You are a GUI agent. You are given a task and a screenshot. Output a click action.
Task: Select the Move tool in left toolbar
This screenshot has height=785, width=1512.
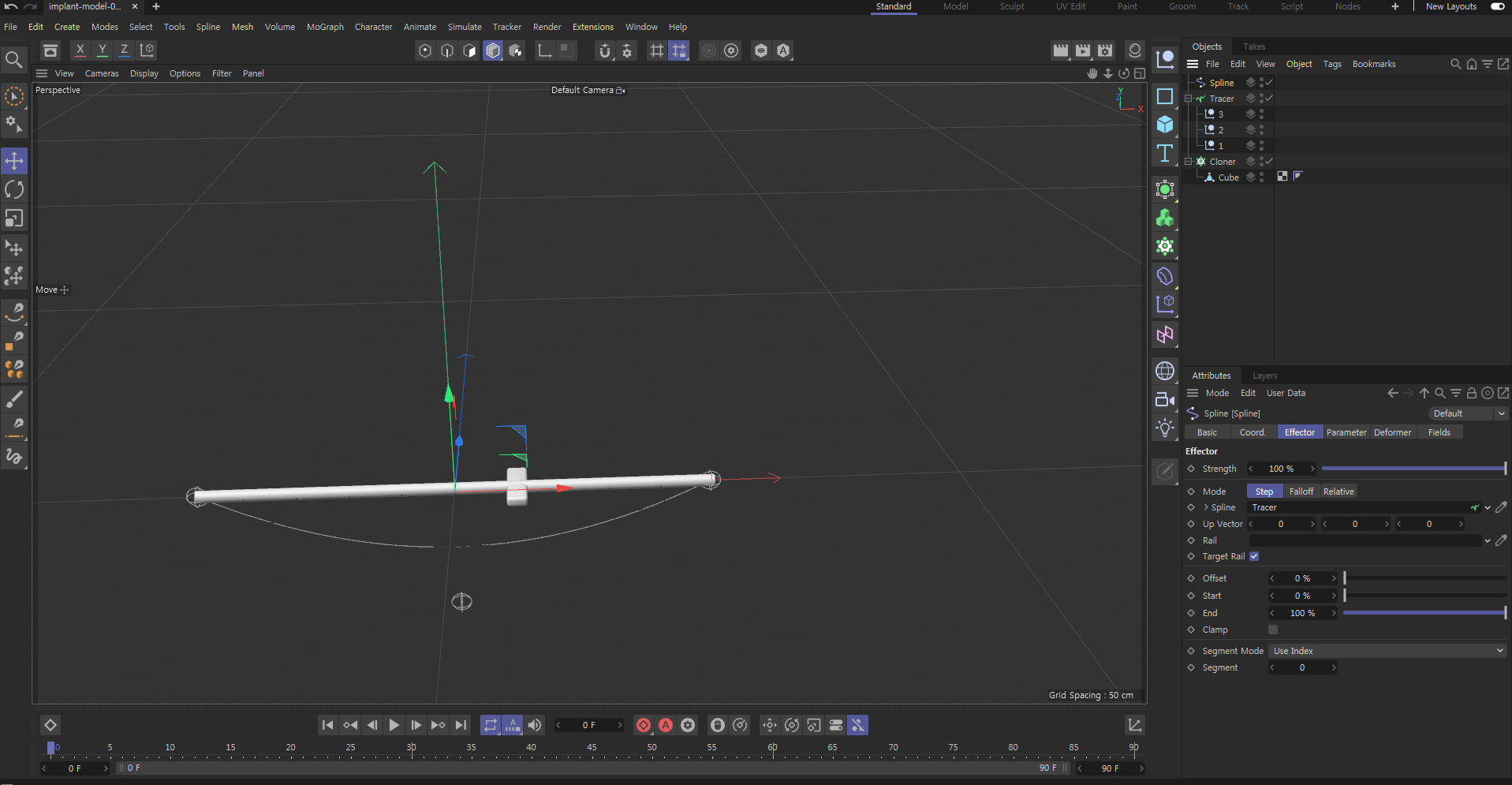(x=14, y=161)
